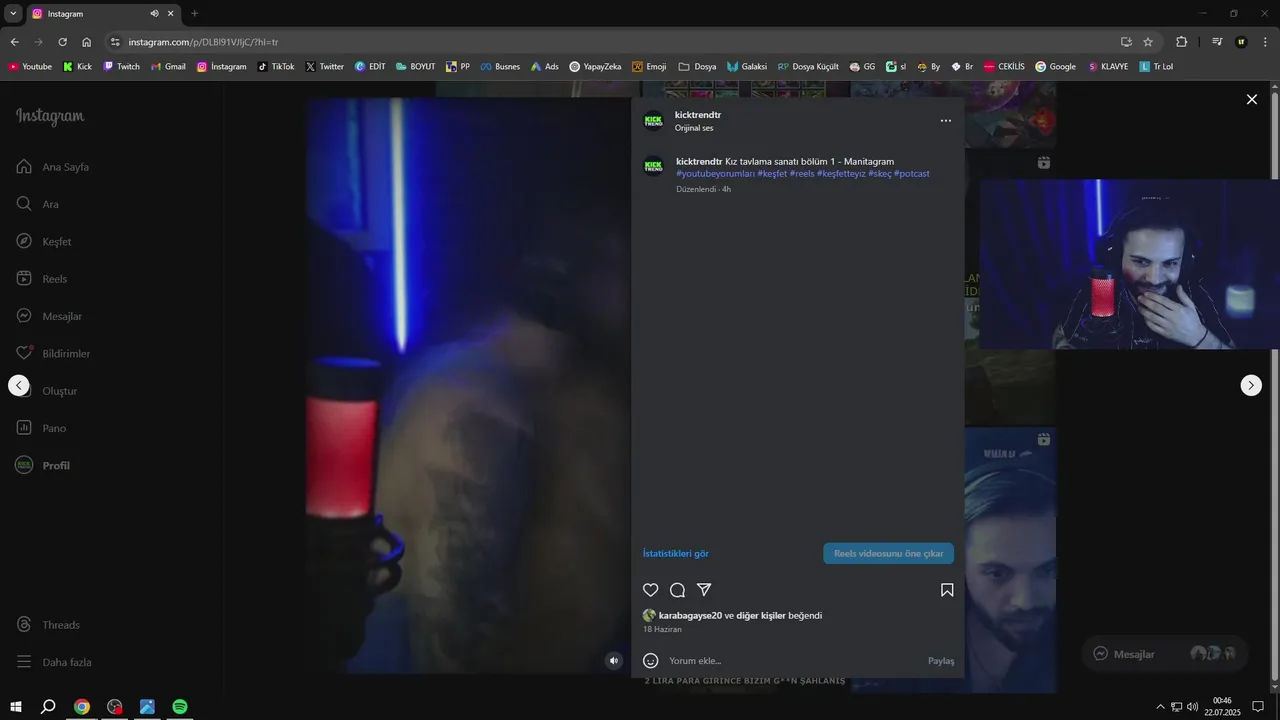The height and width of the screenshot is (720, 1280).
Task: Bookmark this page with star icon
Action: pyautogui.click(x=1148, y=42)
